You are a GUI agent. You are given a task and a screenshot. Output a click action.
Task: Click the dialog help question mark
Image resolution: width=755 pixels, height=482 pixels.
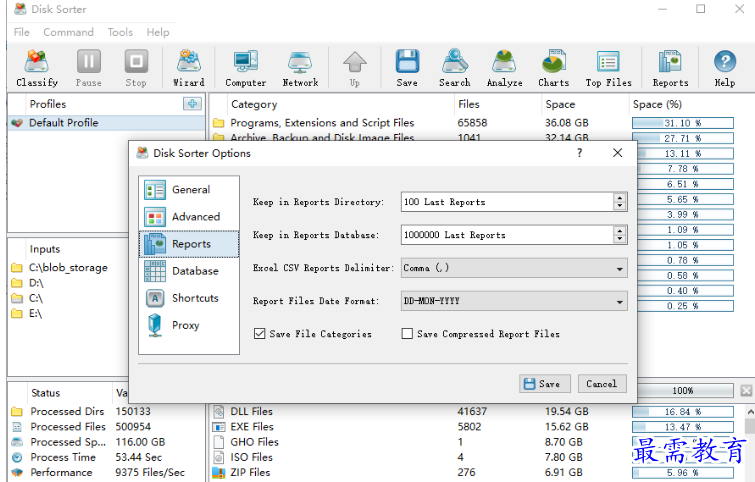tap(580, 153)
